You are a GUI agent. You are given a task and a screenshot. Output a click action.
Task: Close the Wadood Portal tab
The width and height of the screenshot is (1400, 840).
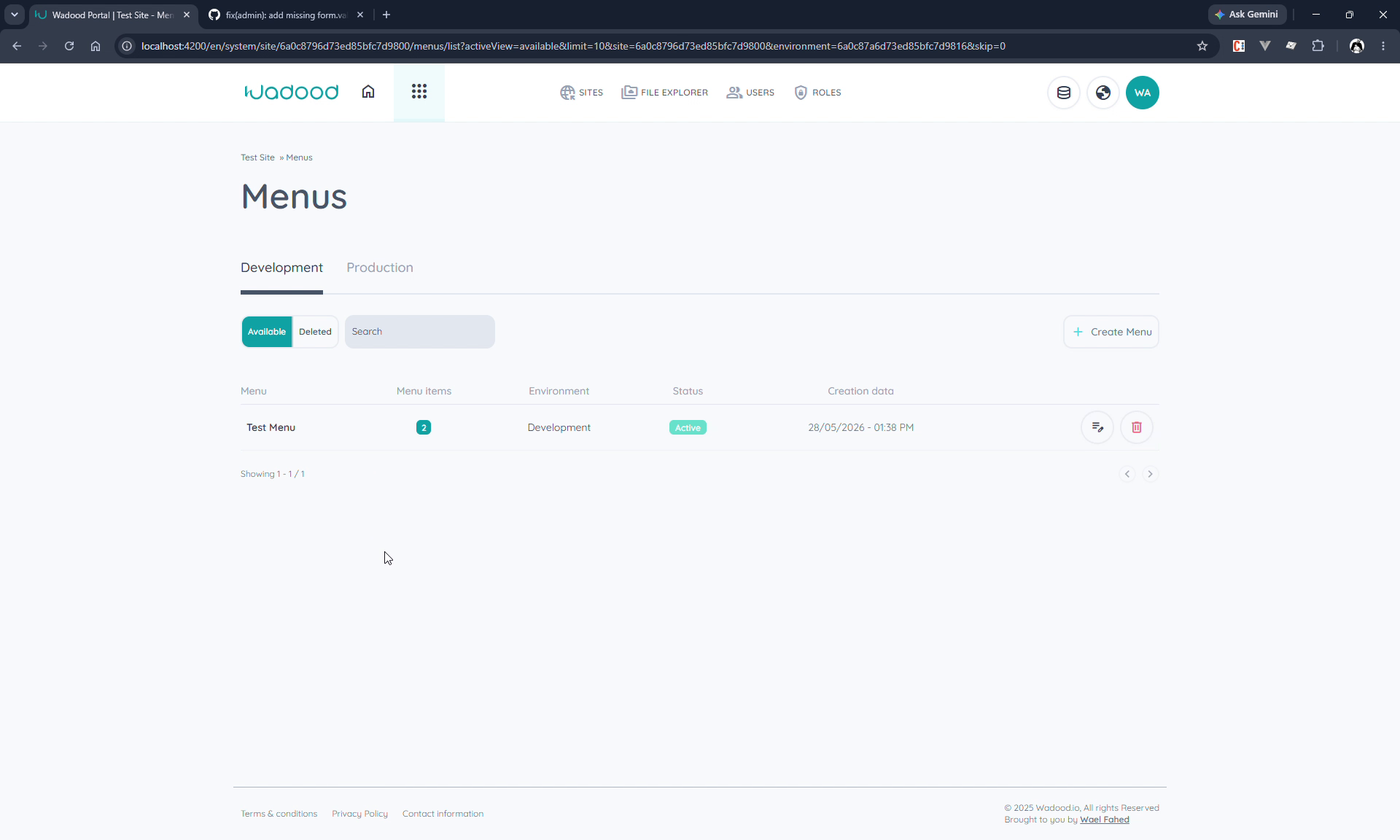[187, 15]
